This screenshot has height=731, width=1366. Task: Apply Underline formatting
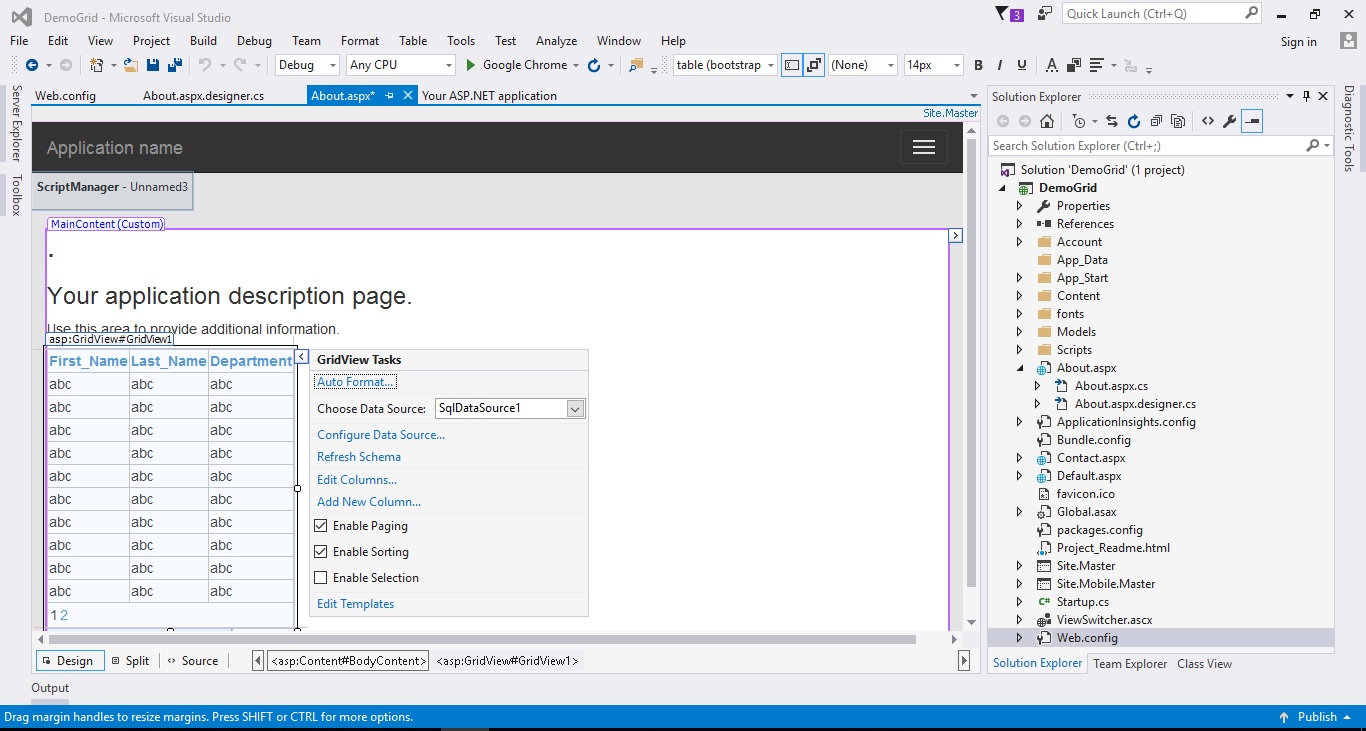[1021, 65]
